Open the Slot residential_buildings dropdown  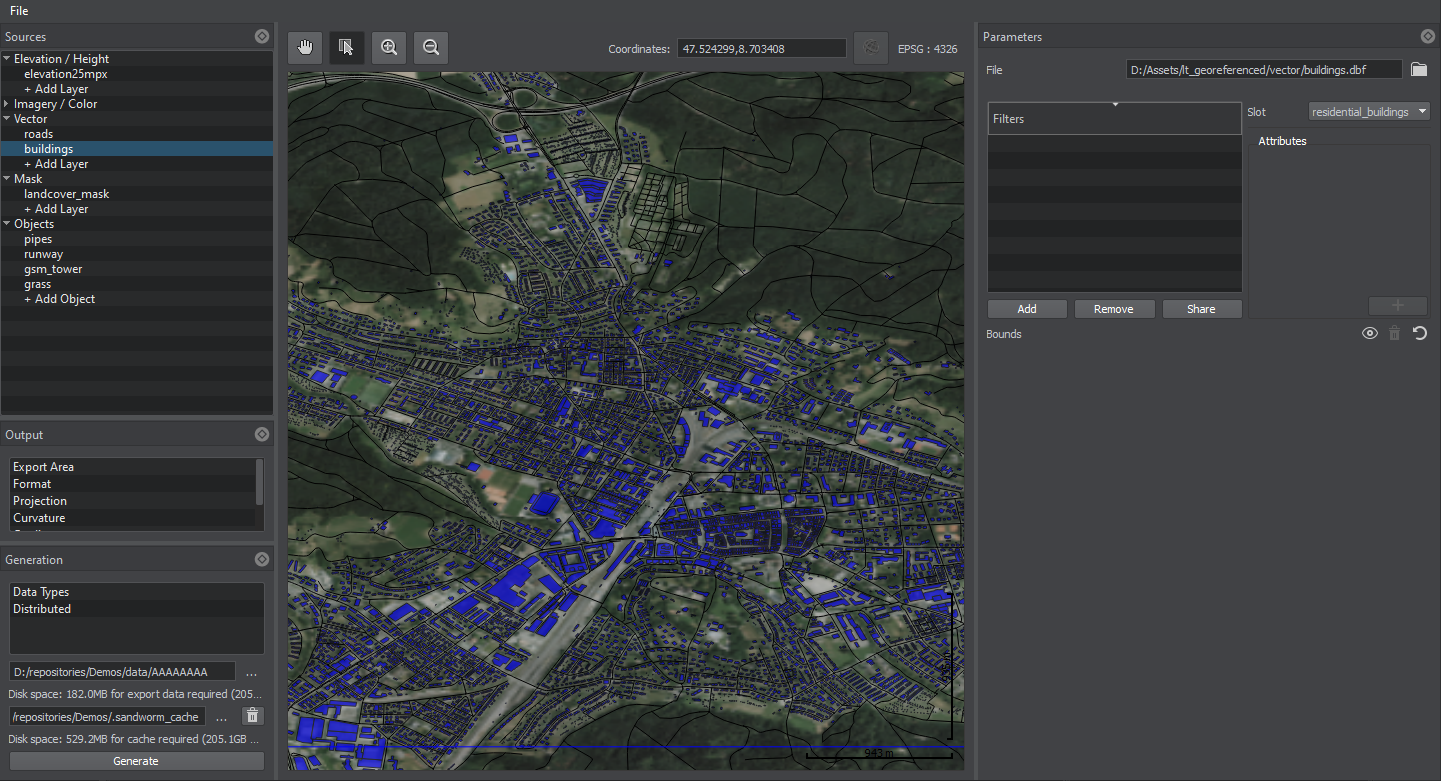click(1369, 112)
